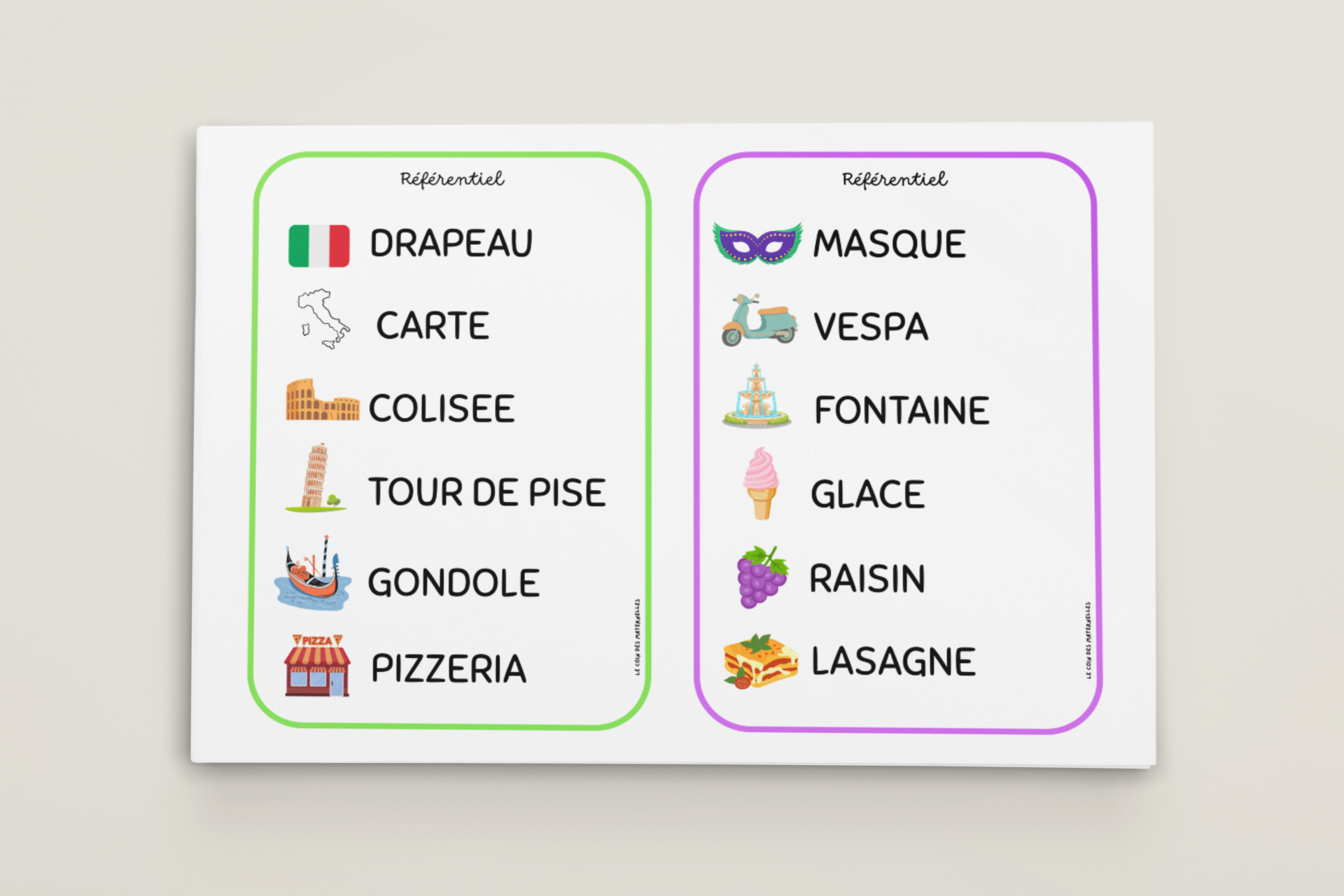The width and height of the screenshot is (1344, 896).
Task: Select the green Vespa scooter illustration
Action: click(759, 321)
